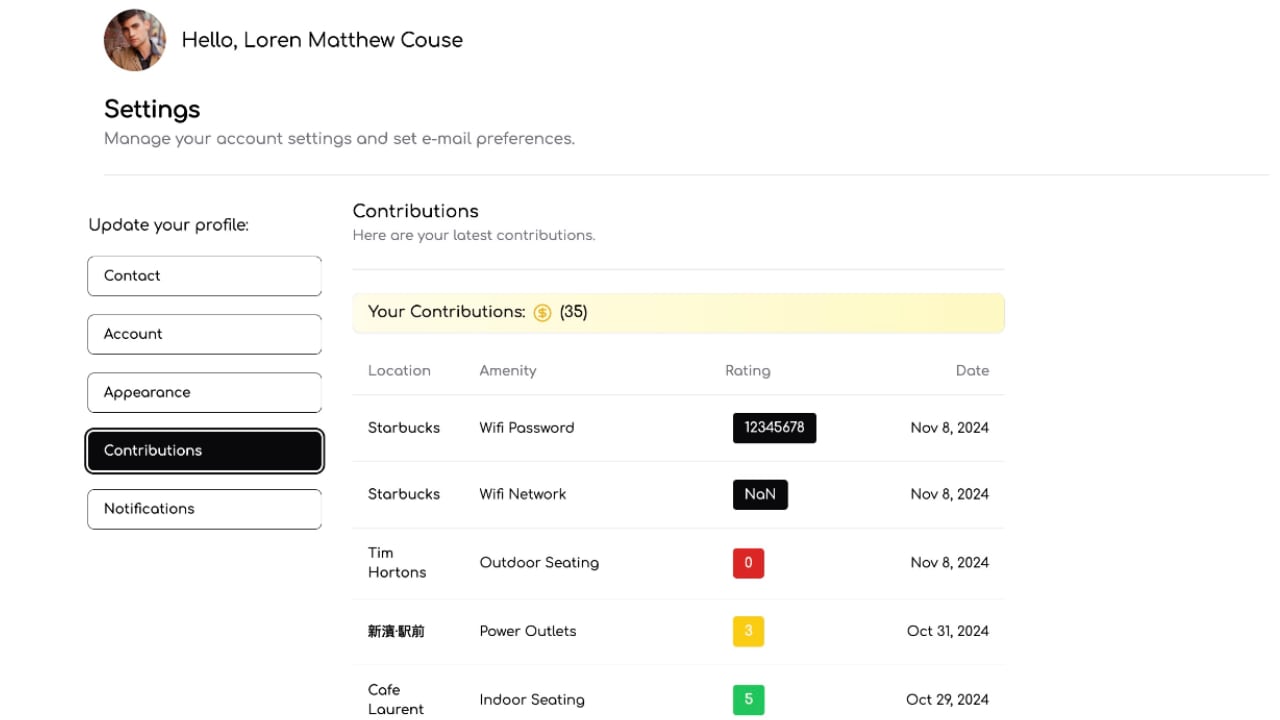This screenshot has height=720, width=1280.
Task: Switch to Appearance settings
Action: point(204,392)
